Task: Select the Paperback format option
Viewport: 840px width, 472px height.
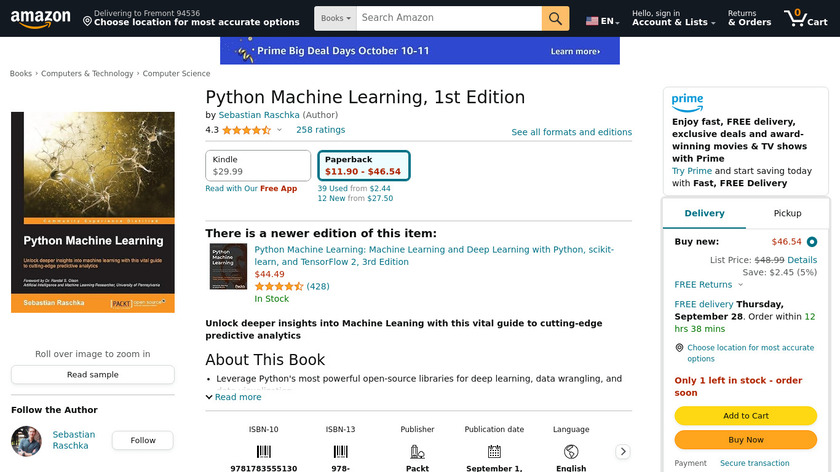Action: (x=363, y=165)
